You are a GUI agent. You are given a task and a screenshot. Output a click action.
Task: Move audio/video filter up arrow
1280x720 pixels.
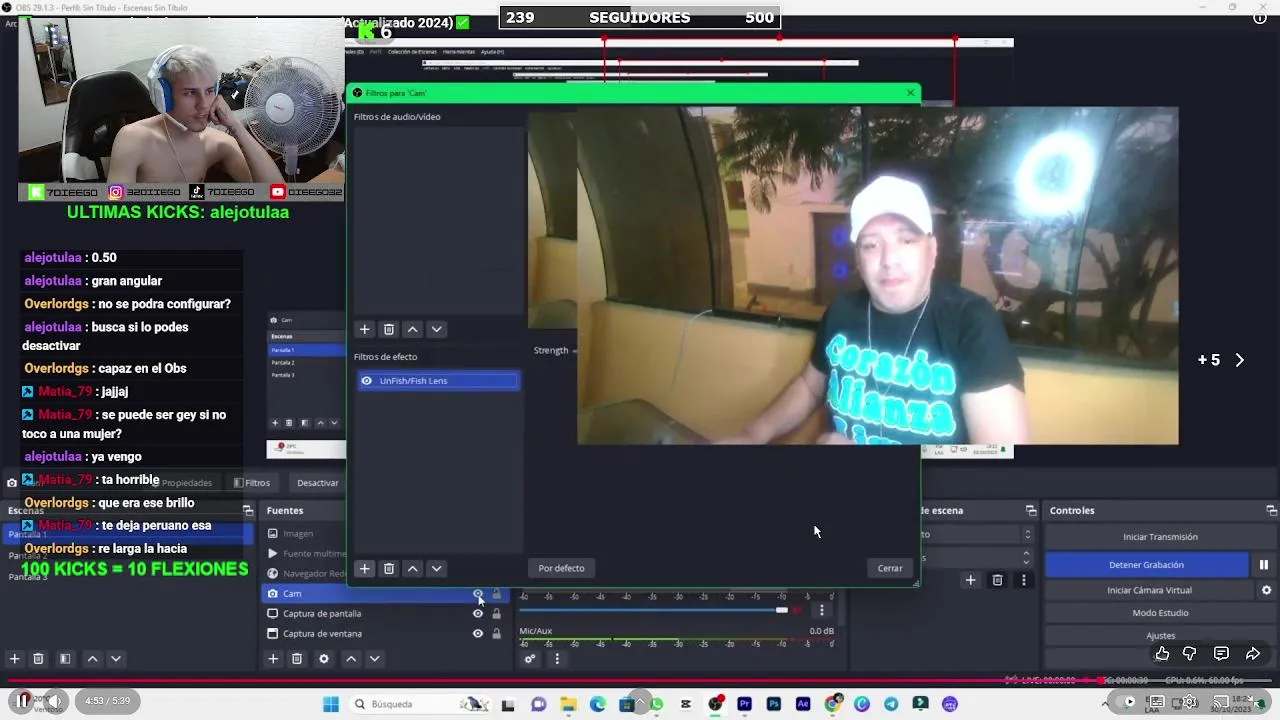(x=412, y=329)
